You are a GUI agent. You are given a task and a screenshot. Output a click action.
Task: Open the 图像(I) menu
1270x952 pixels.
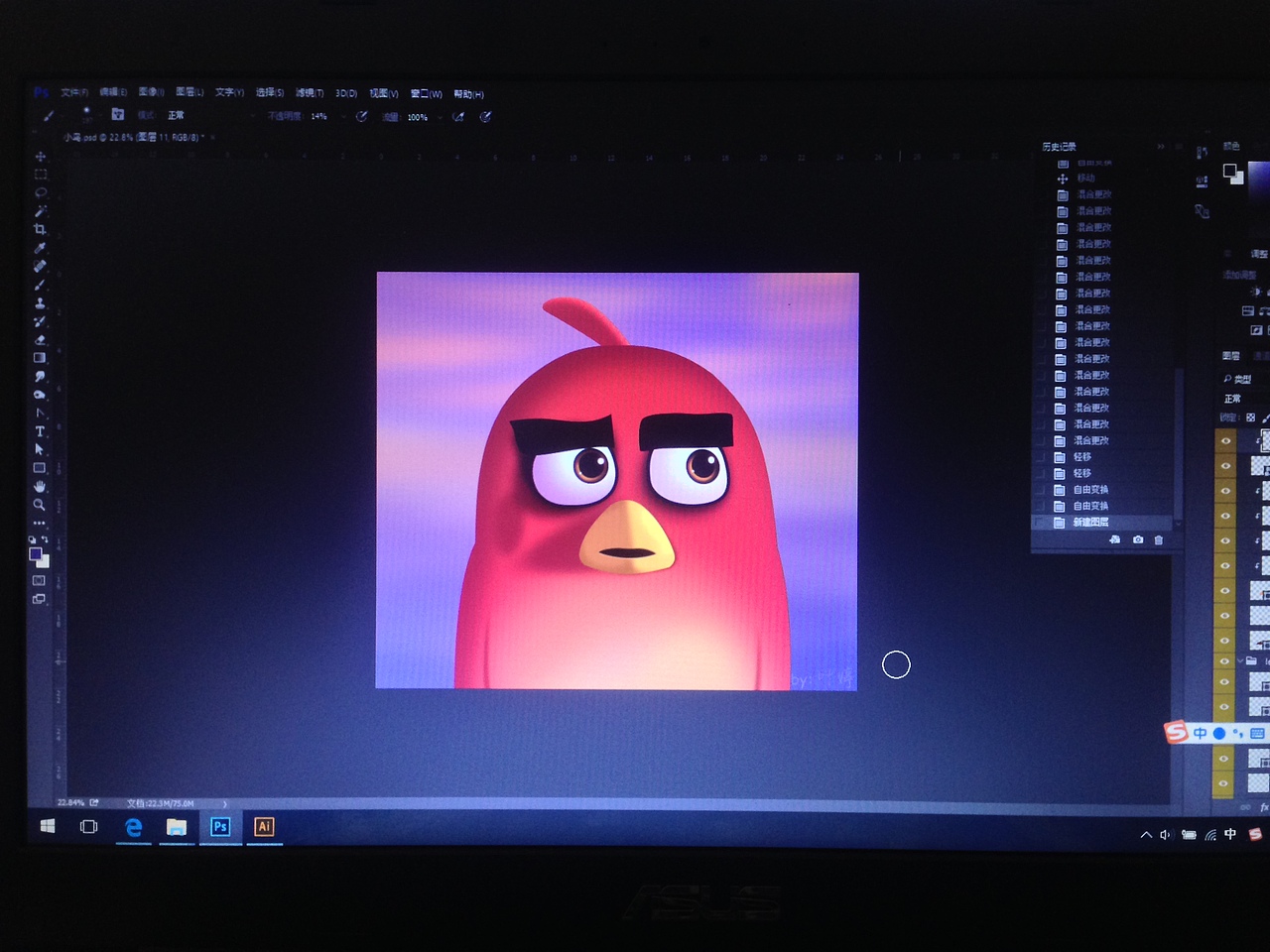[152, 92]
